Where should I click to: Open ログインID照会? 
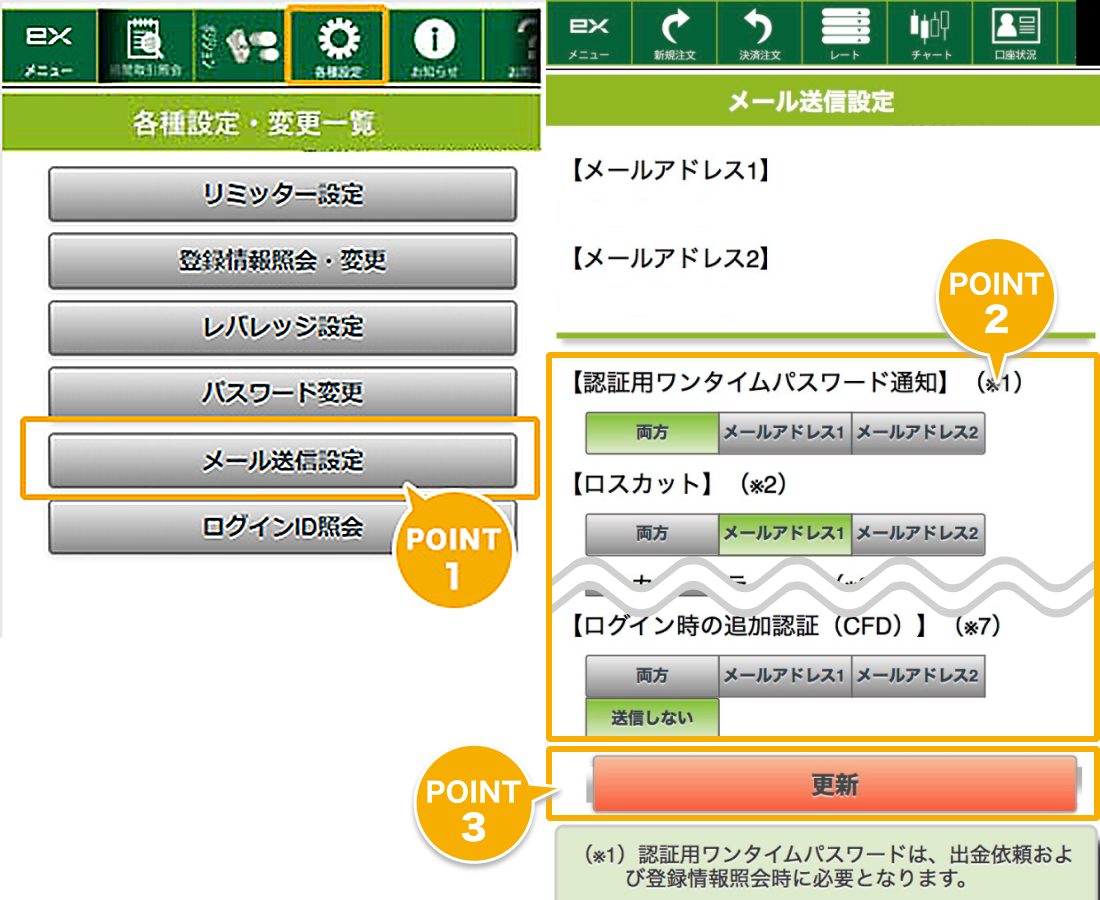pos(281,527)
